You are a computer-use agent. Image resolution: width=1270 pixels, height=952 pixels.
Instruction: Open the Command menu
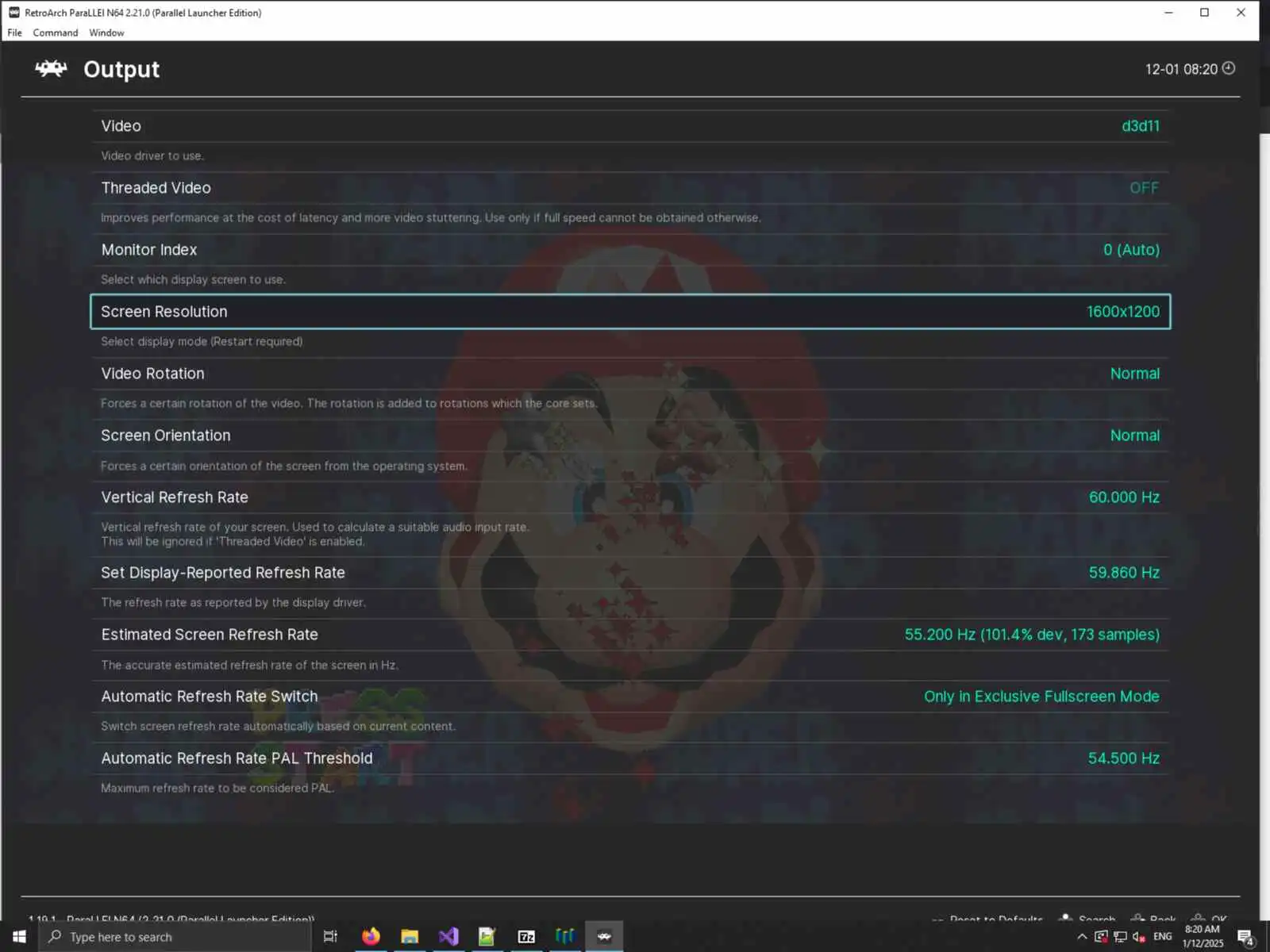point(56,33)
